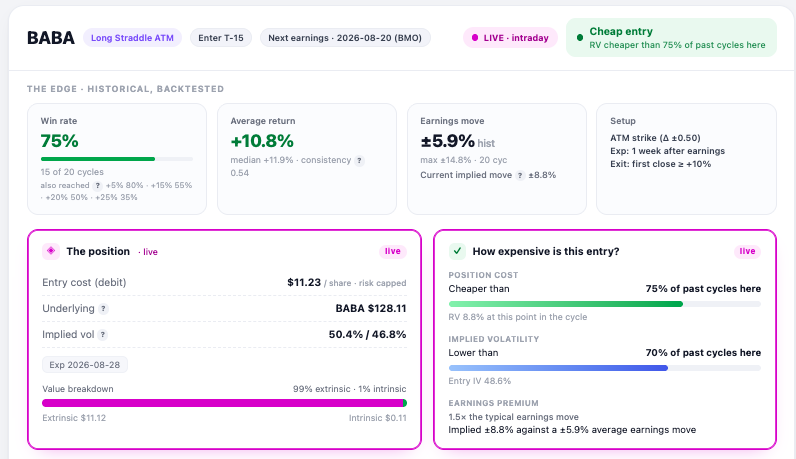796x459 pixels.
Task: Click the help icon beside Underlying
Action: pyautogui.click(x=103, y=309)
